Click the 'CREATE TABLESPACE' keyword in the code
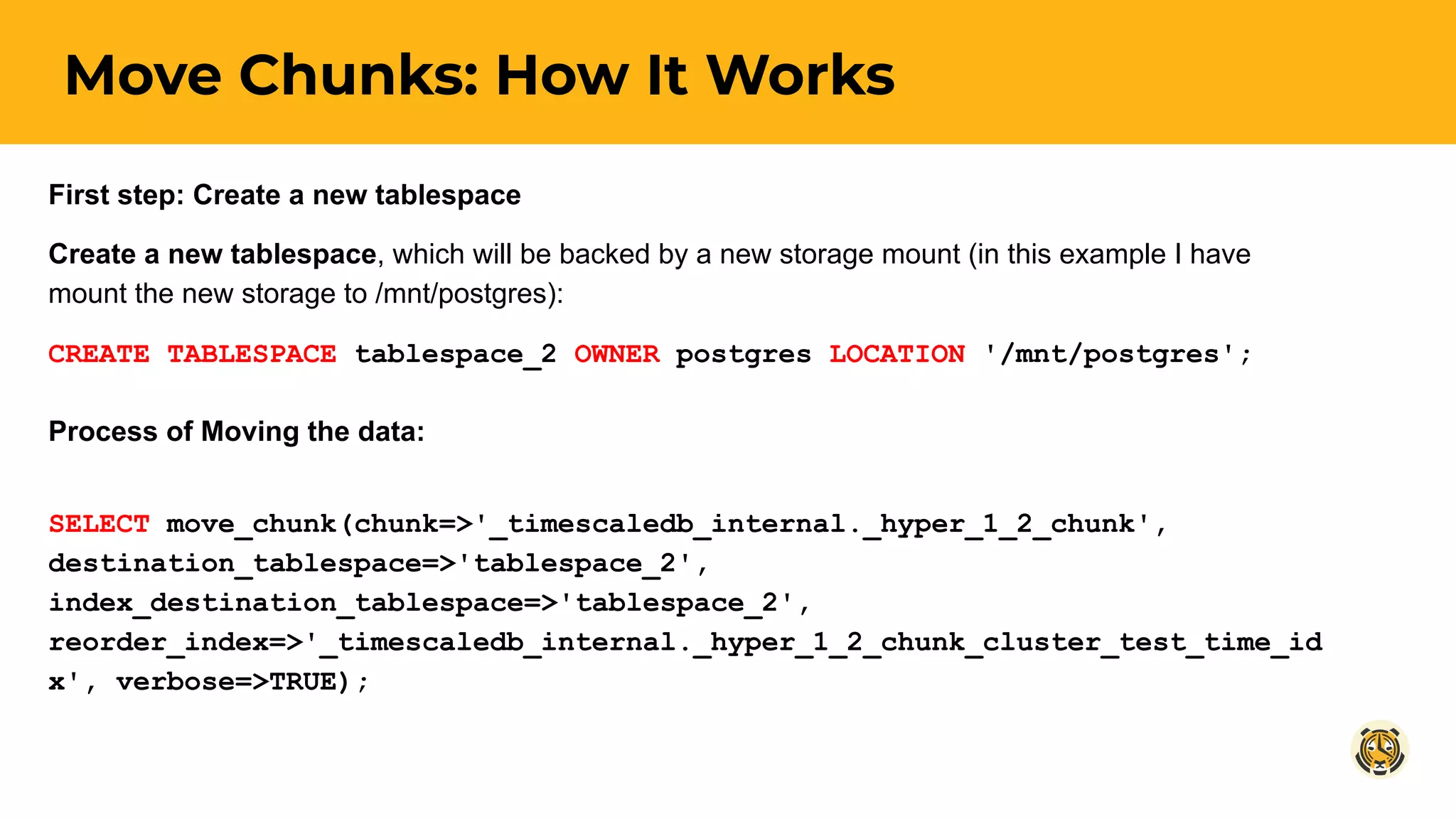Image resolution: width=1456 pixels, height=819 pixels. (x=192, y=354)
